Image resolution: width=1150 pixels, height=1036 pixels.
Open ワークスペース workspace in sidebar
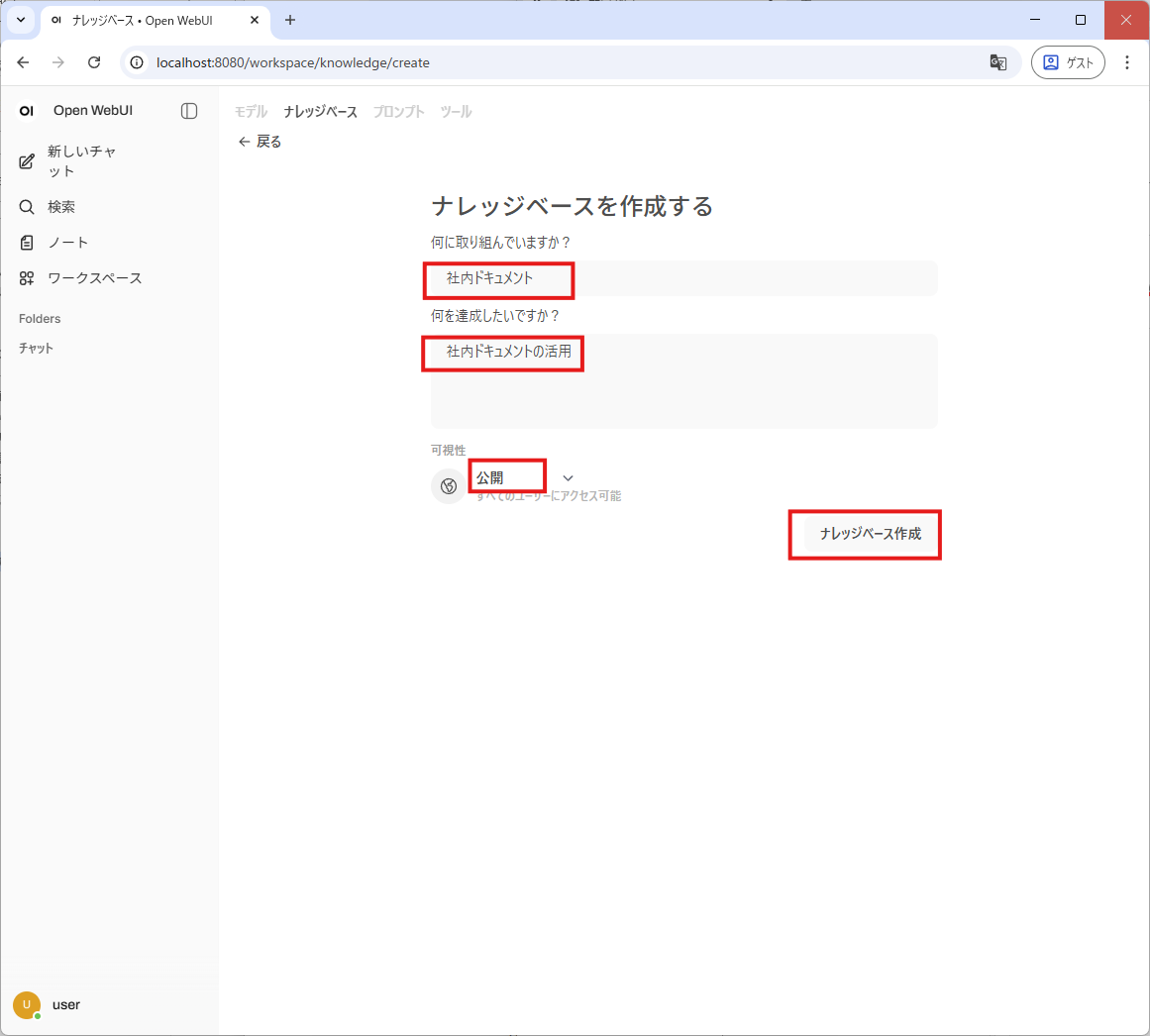point(94,278)
